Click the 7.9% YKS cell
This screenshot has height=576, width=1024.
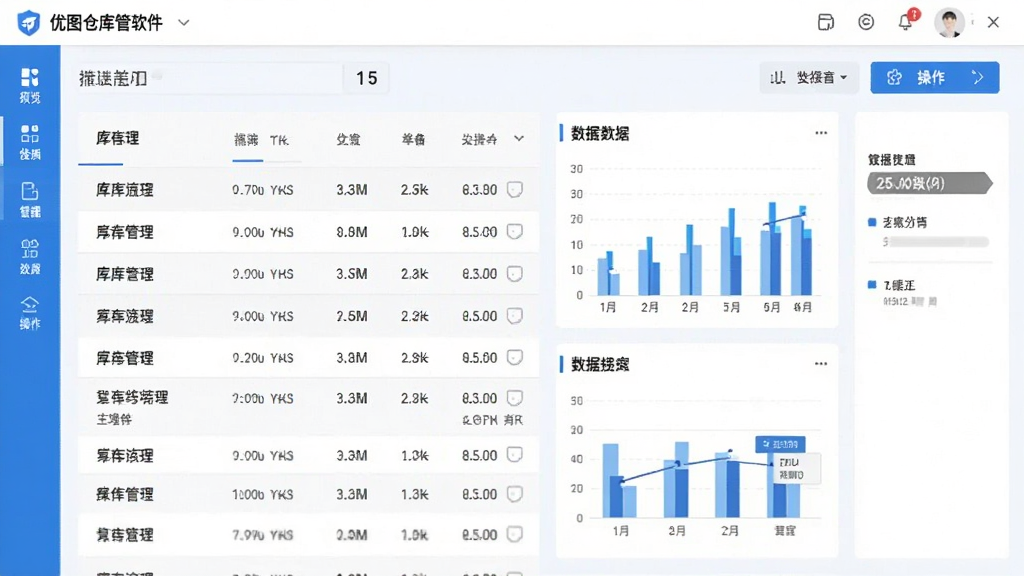click(263, 535)
